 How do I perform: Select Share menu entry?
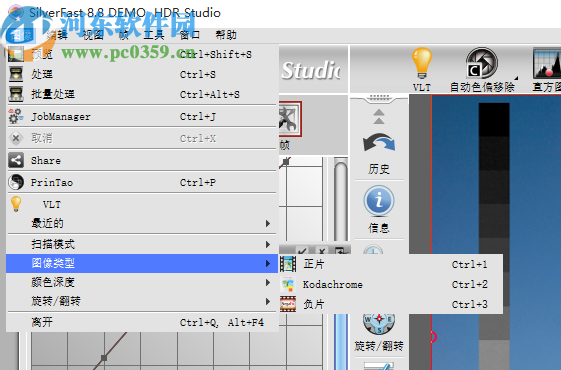pyautogui.click(x=142, y=160)
